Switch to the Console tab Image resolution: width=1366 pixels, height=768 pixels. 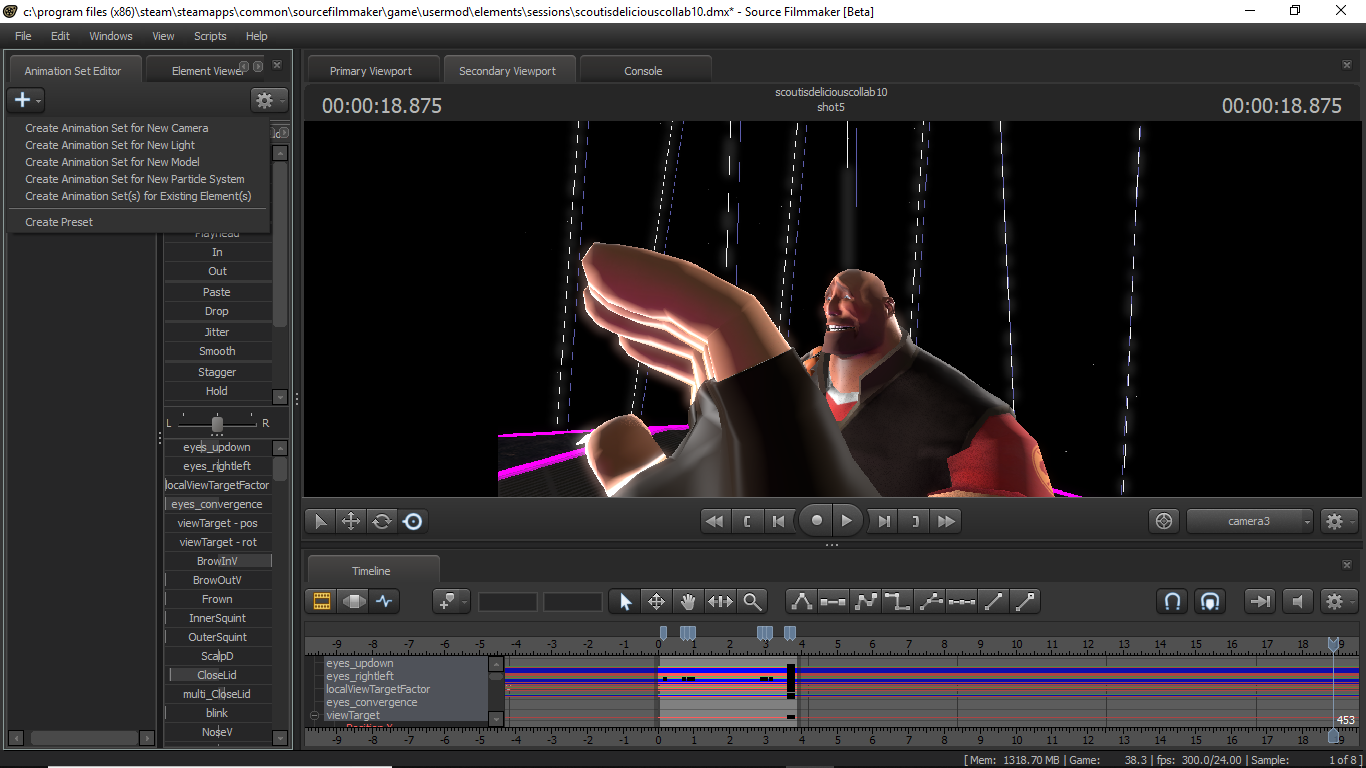(644, 71)
